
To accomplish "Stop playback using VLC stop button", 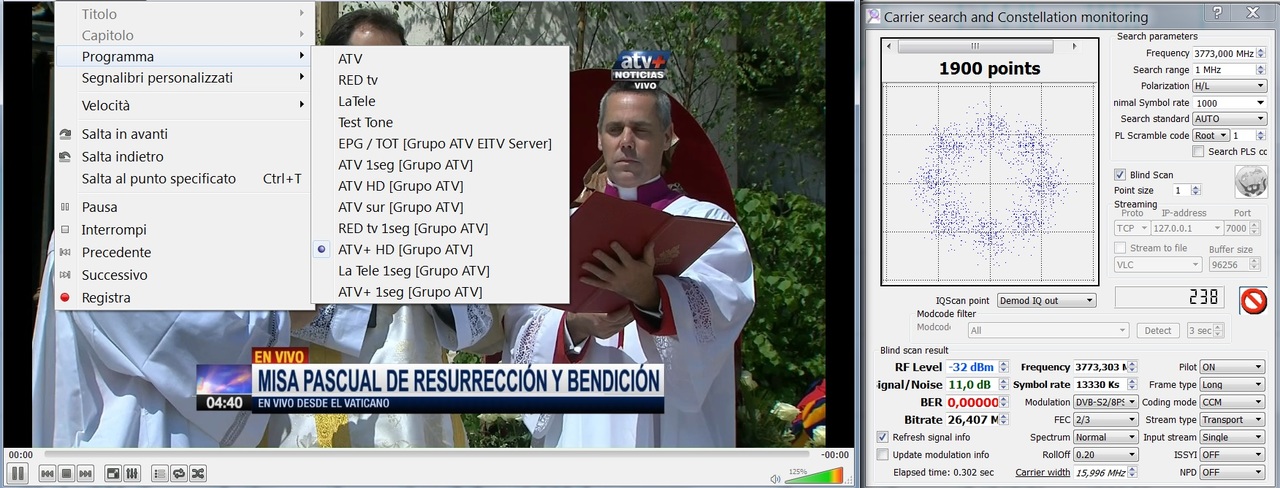I will click(66, 473).
